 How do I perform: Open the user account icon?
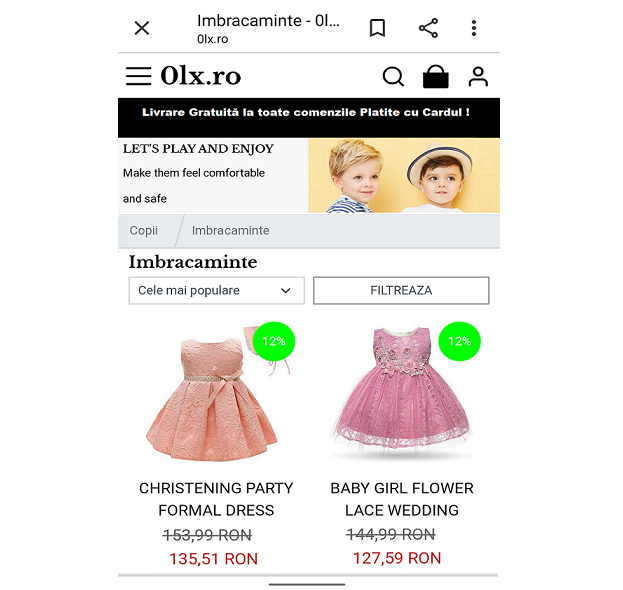point(478,77)
